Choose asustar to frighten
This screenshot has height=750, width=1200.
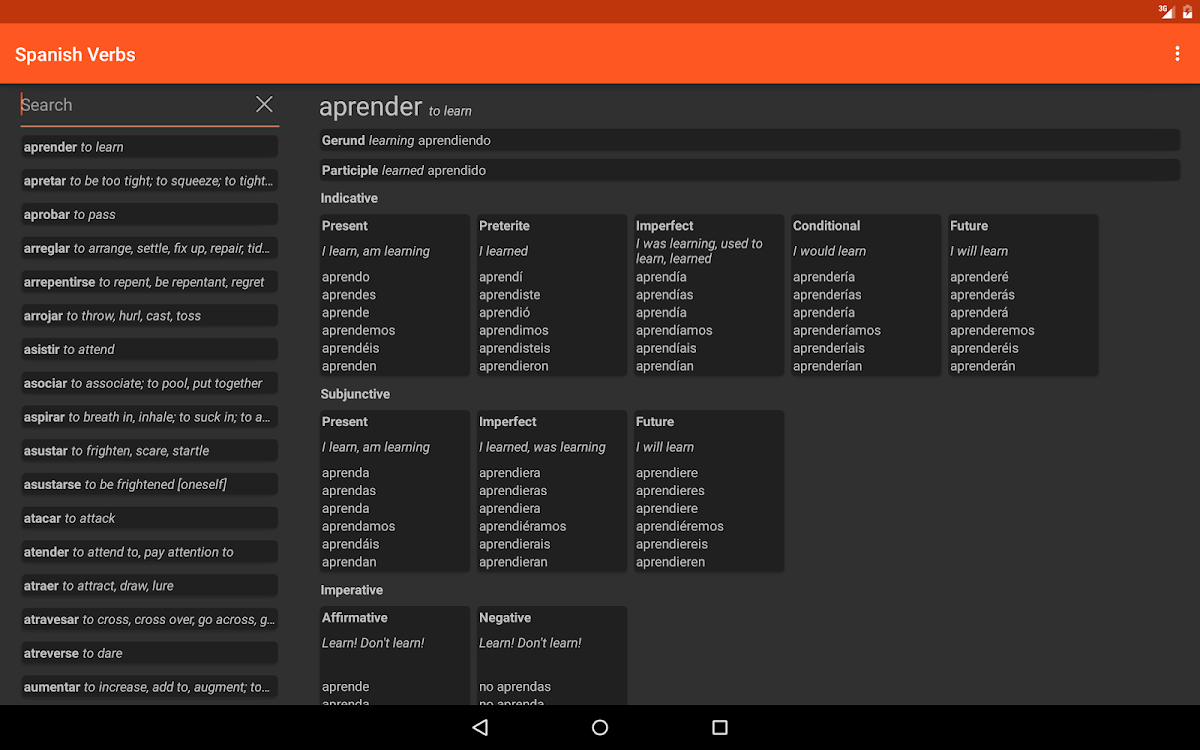(149, 451)
